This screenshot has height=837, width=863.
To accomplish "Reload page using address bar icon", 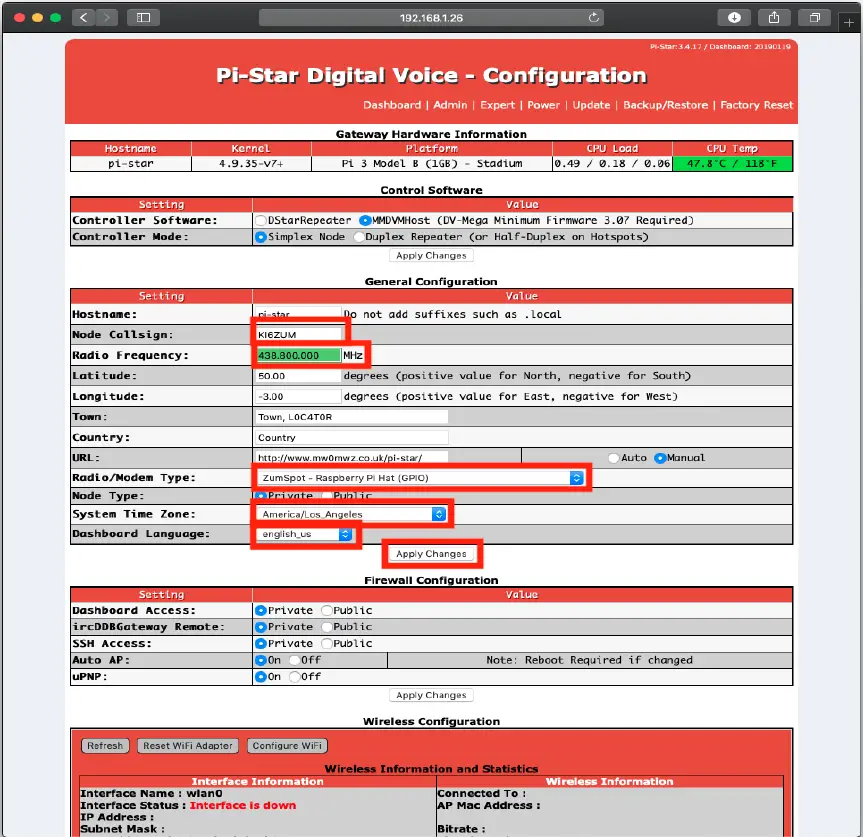I will coord(594,17).
